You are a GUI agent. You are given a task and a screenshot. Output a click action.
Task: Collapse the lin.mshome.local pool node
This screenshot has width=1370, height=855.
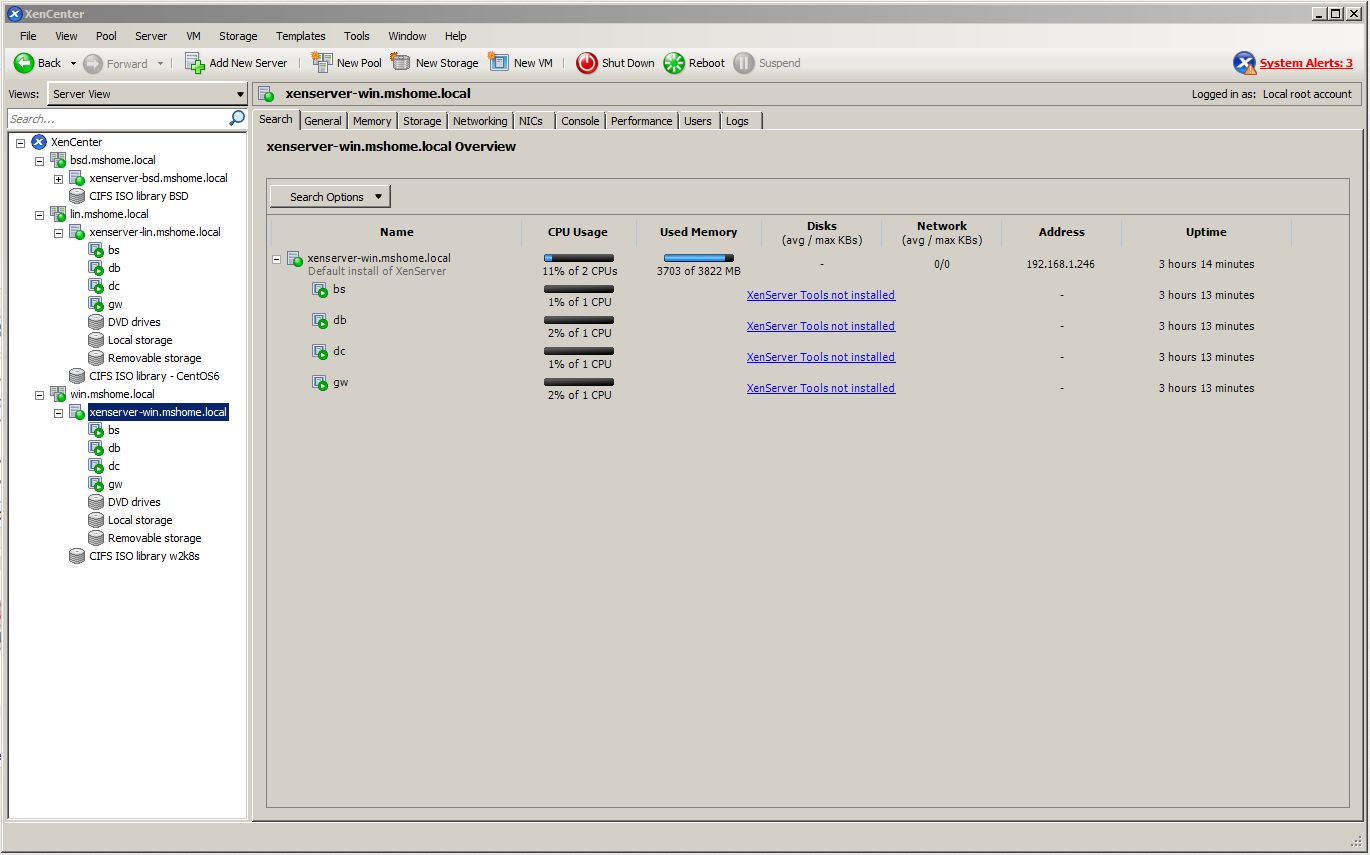tap(40, 215)
